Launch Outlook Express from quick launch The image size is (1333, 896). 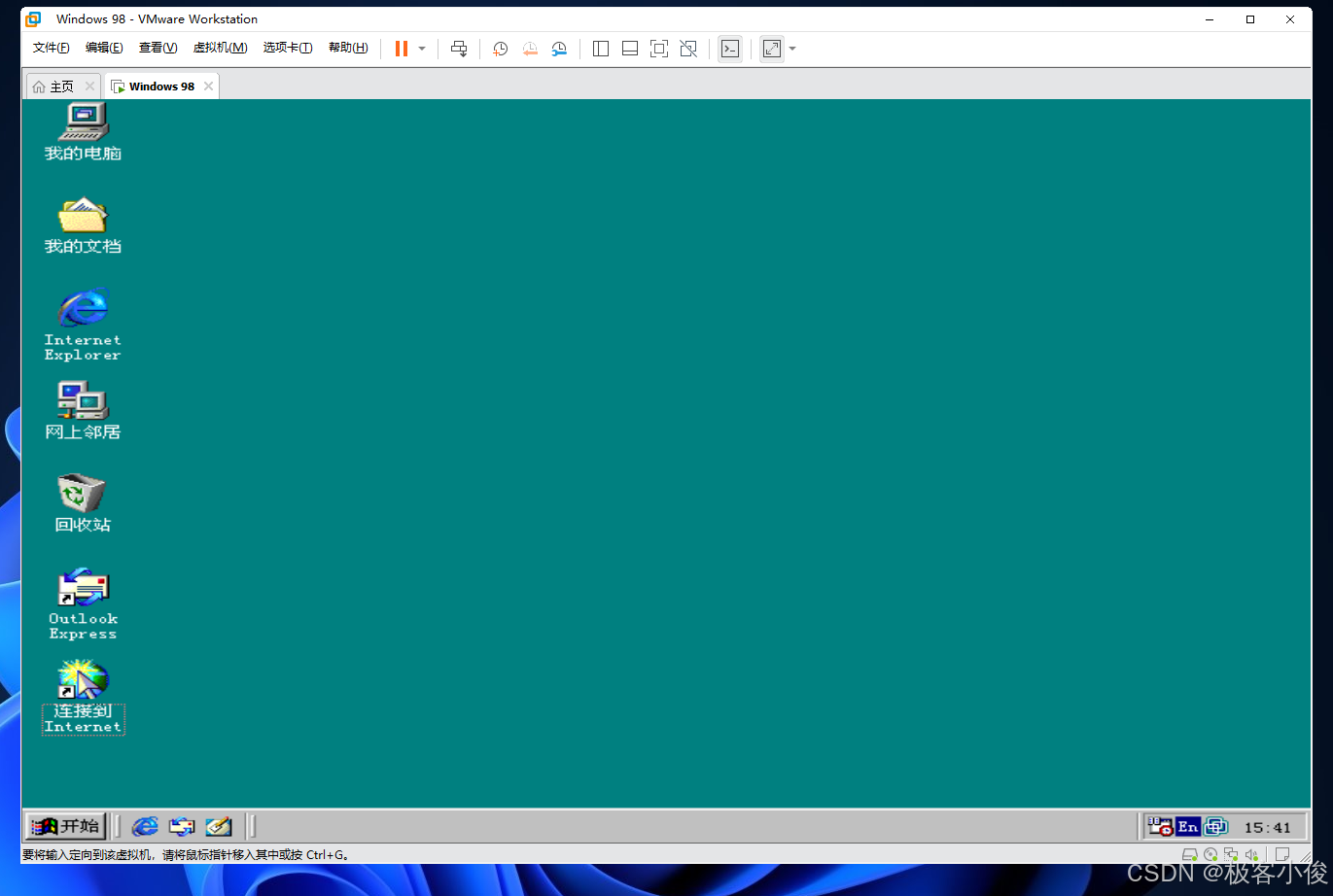182,826
